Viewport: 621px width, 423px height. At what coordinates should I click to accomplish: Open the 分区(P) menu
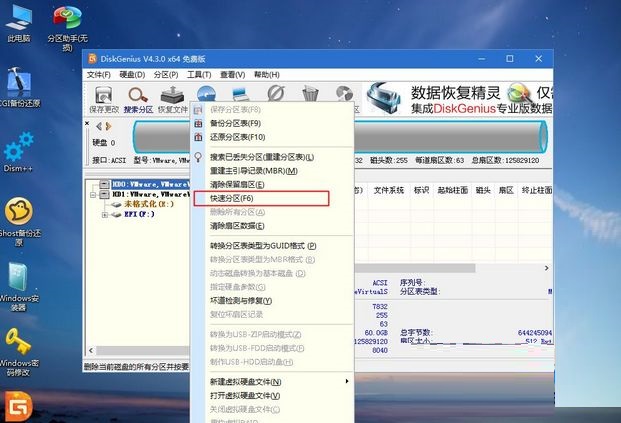tap(166, 74)
